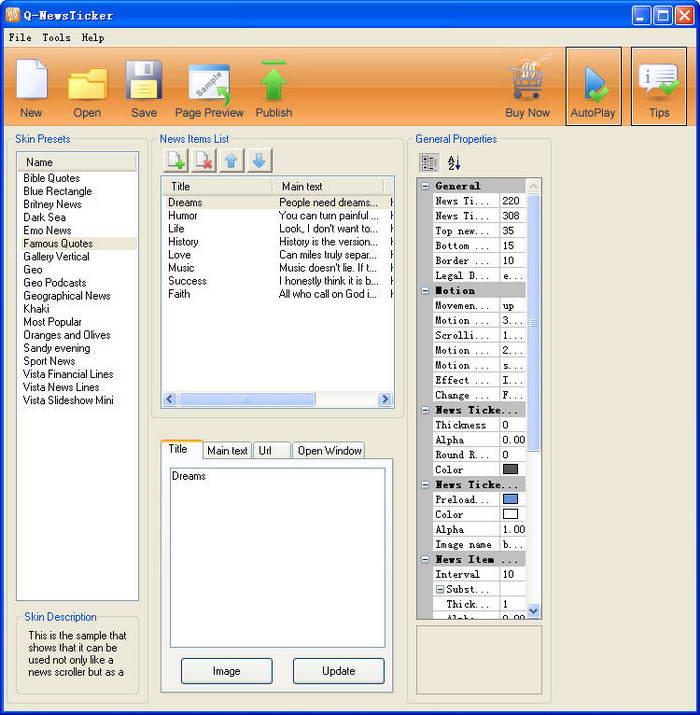The height and width of the screenshot is (715, 700).
Task: Open the File menu
Action: click(20, 38)
